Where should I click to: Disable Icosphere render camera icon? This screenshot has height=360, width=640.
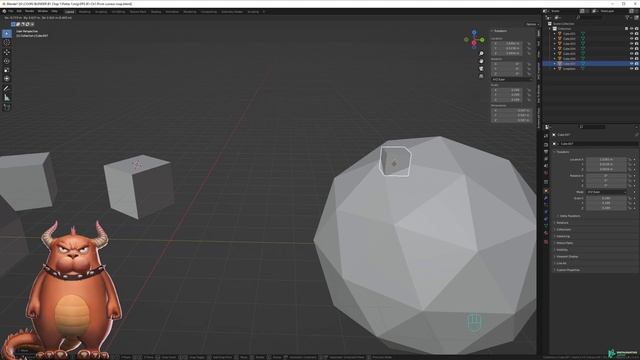coord(636,69)
